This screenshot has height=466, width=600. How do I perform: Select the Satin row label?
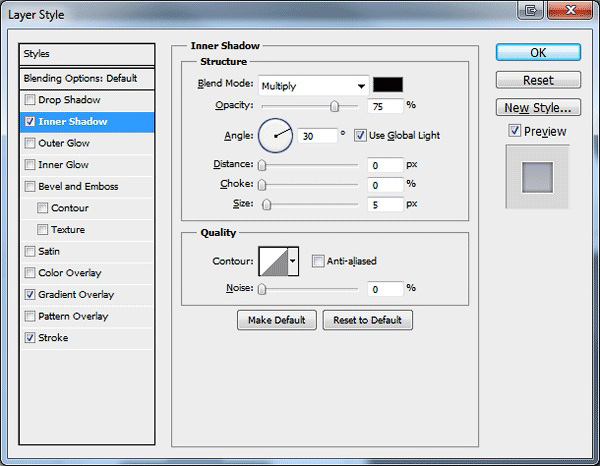point(49,251)
